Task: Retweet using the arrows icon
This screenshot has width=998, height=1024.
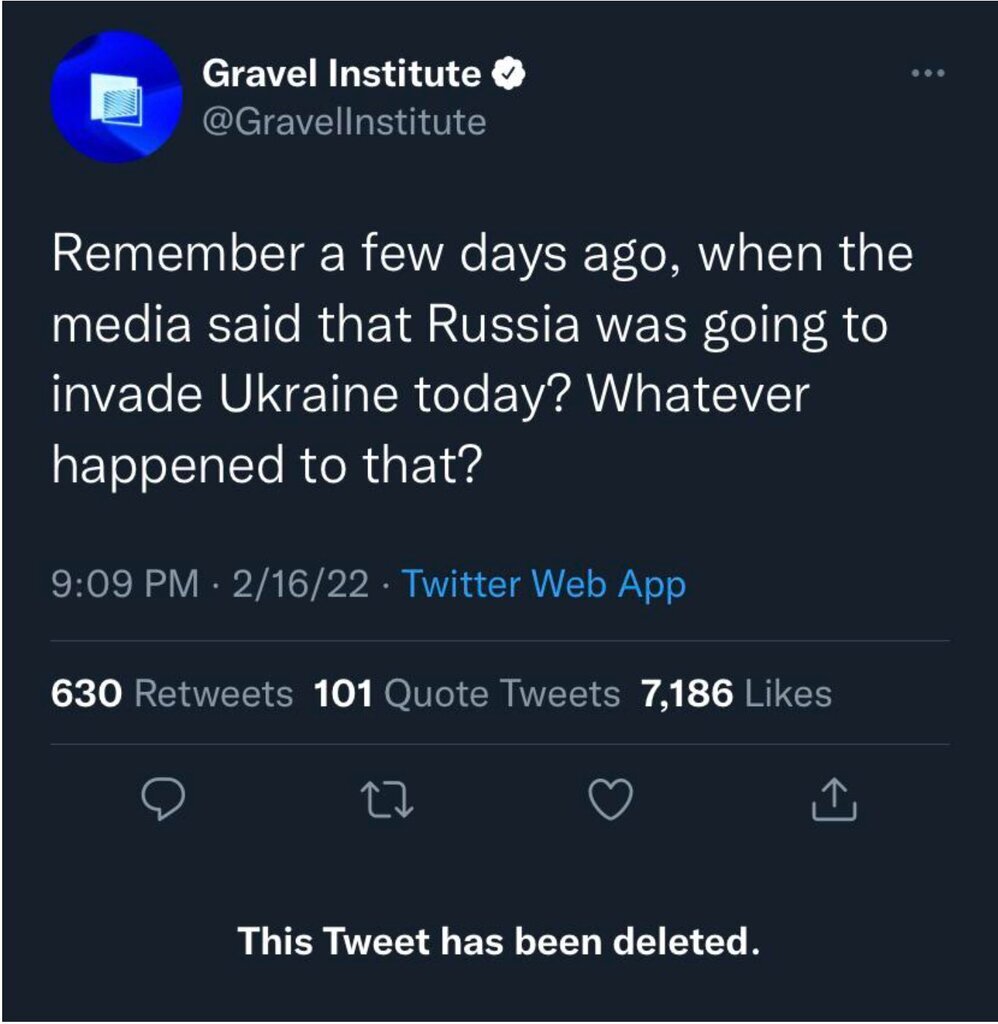Action: (x=385, y=798)
